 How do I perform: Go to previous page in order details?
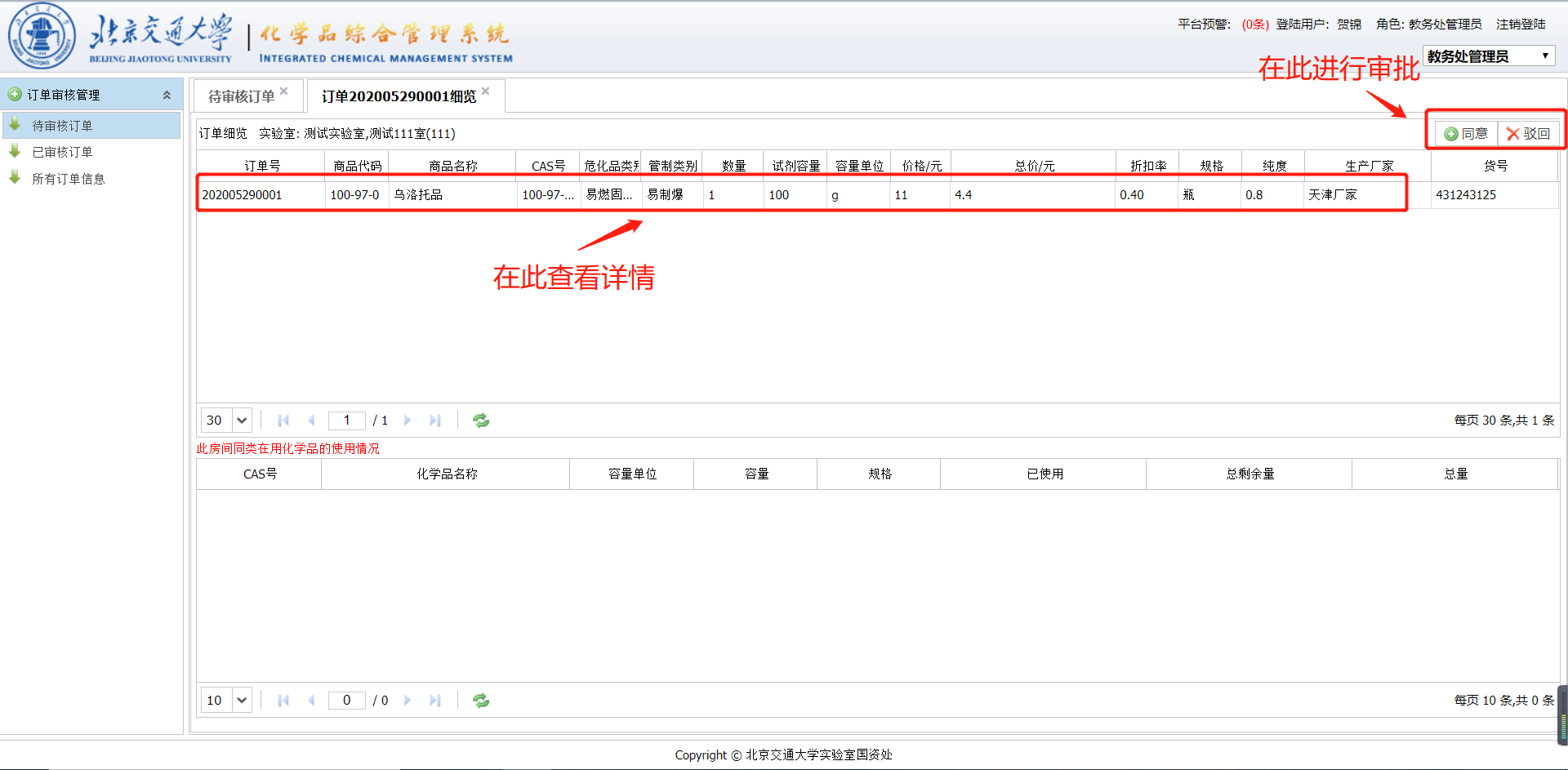[x=311, y=421]
